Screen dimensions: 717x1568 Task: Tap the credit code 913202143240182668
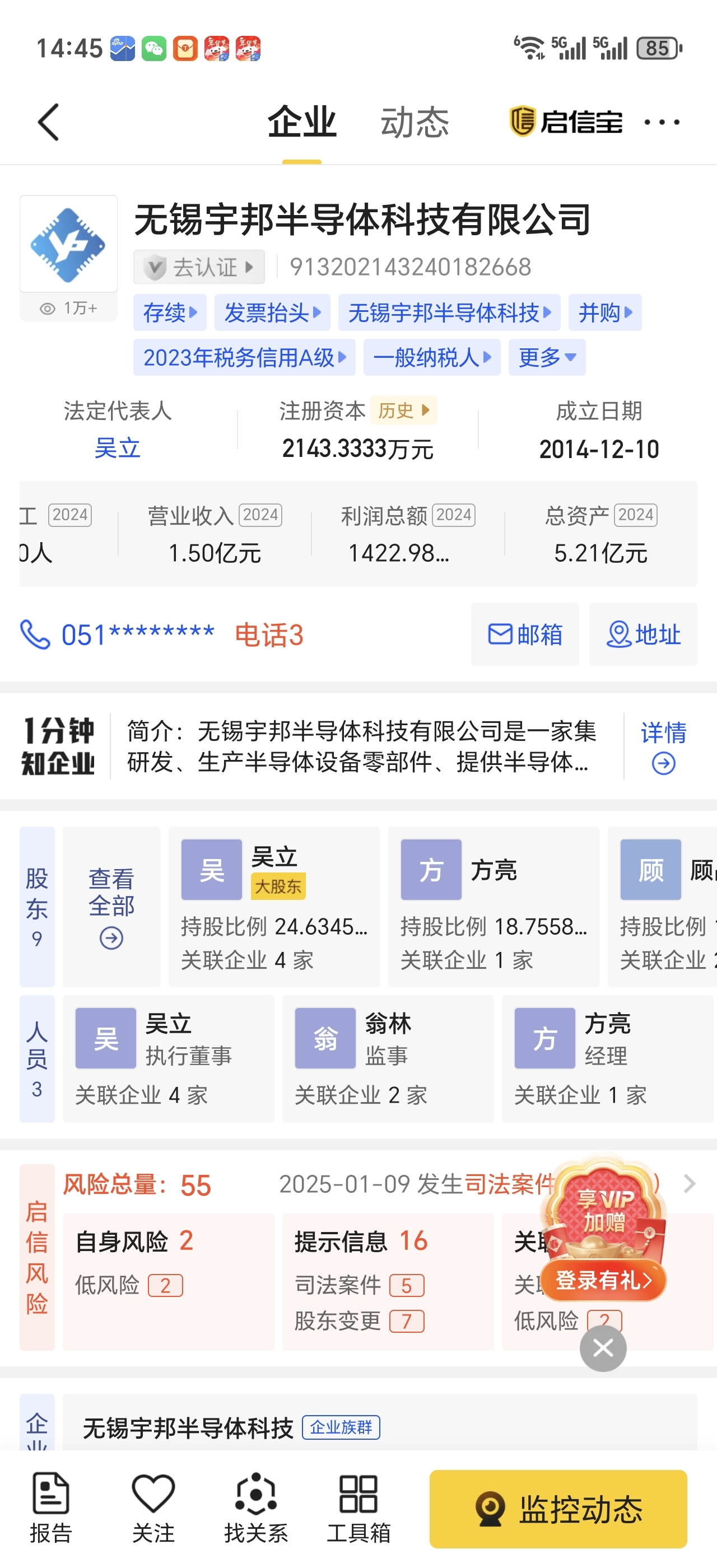[410, 267]
